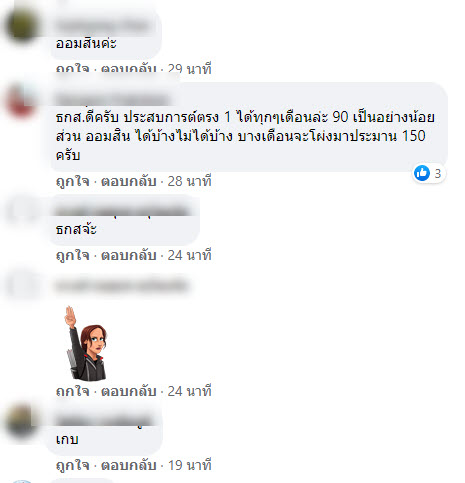Open the green profile picture beside ออมสินค่ะ comment
This screenshot has width=465, height=483.
(x=22, y=25)
